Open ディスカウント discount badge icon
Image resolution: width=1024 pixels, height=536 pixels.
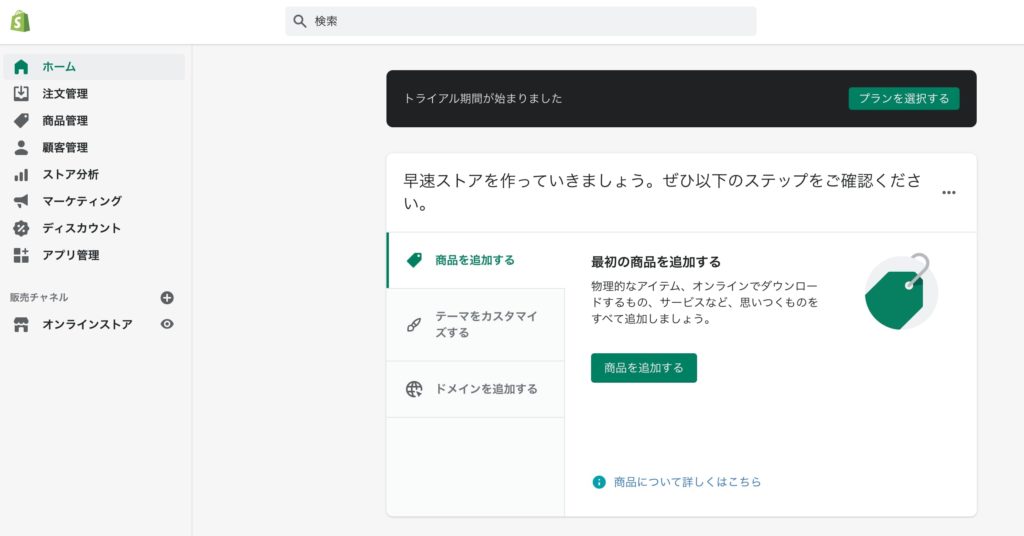(21, 228)
